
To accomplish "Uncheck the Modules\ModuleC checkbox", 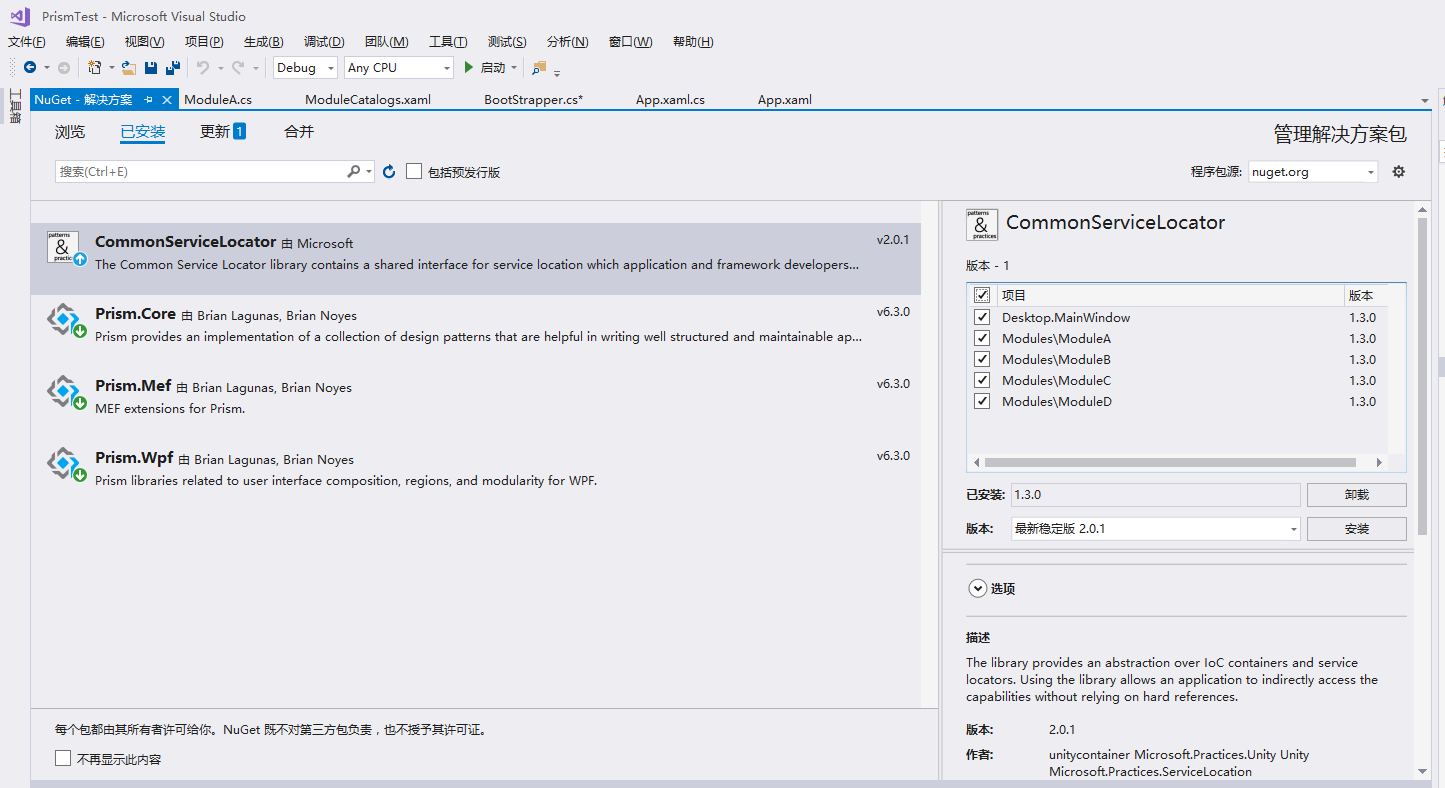I will tap(982, 380).
